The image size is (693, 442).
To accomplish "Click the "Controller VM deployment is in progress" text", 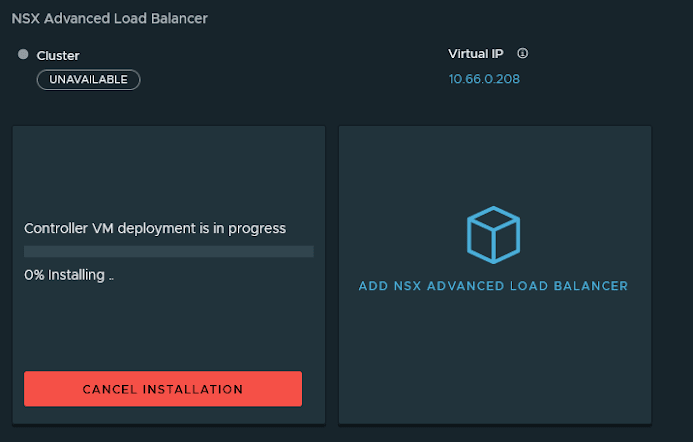I will point(155,229).
